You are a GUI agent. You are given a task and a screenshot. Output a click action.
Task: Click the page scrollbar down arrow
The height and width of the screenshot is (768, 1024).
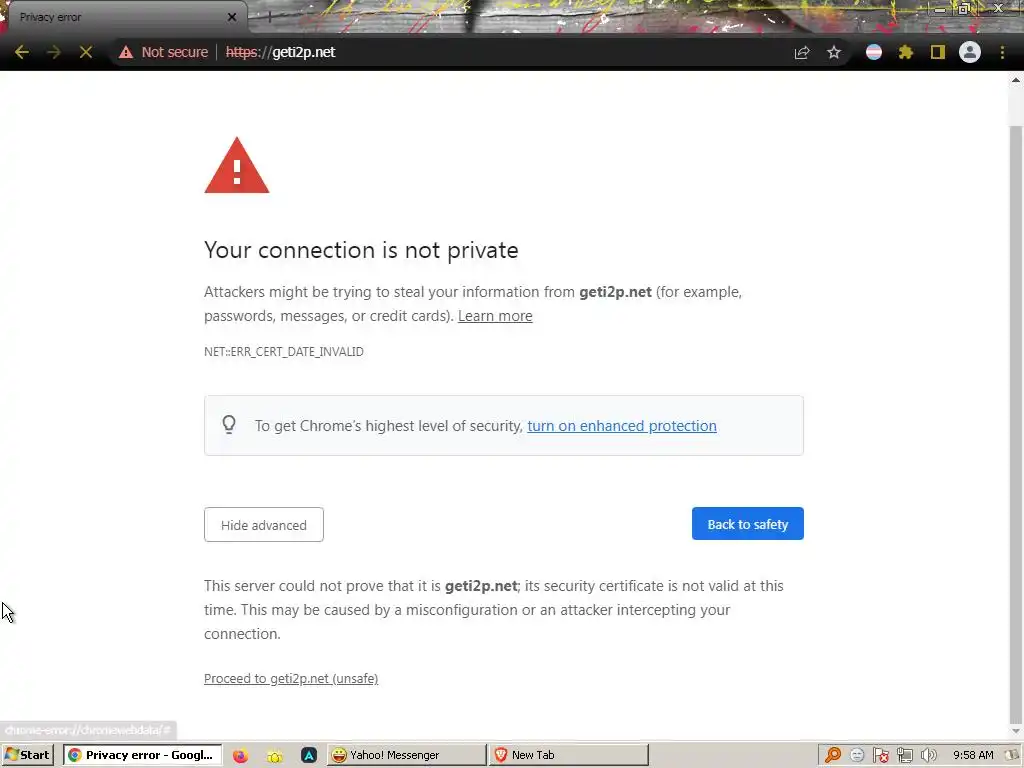click(1016, 731)
